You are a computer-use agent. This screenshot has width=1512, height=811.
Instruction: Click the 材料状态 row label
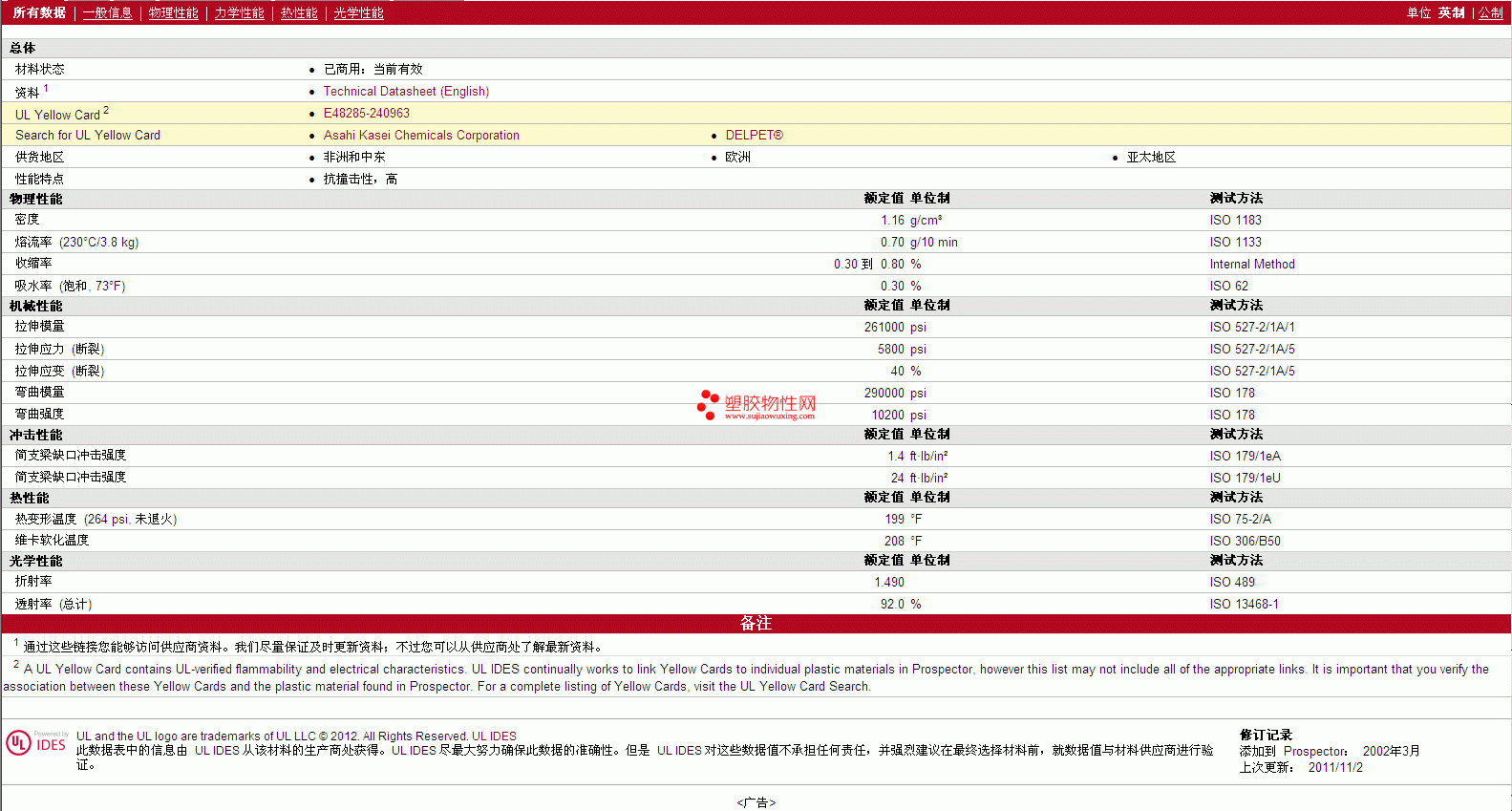(x=40, y=69)
